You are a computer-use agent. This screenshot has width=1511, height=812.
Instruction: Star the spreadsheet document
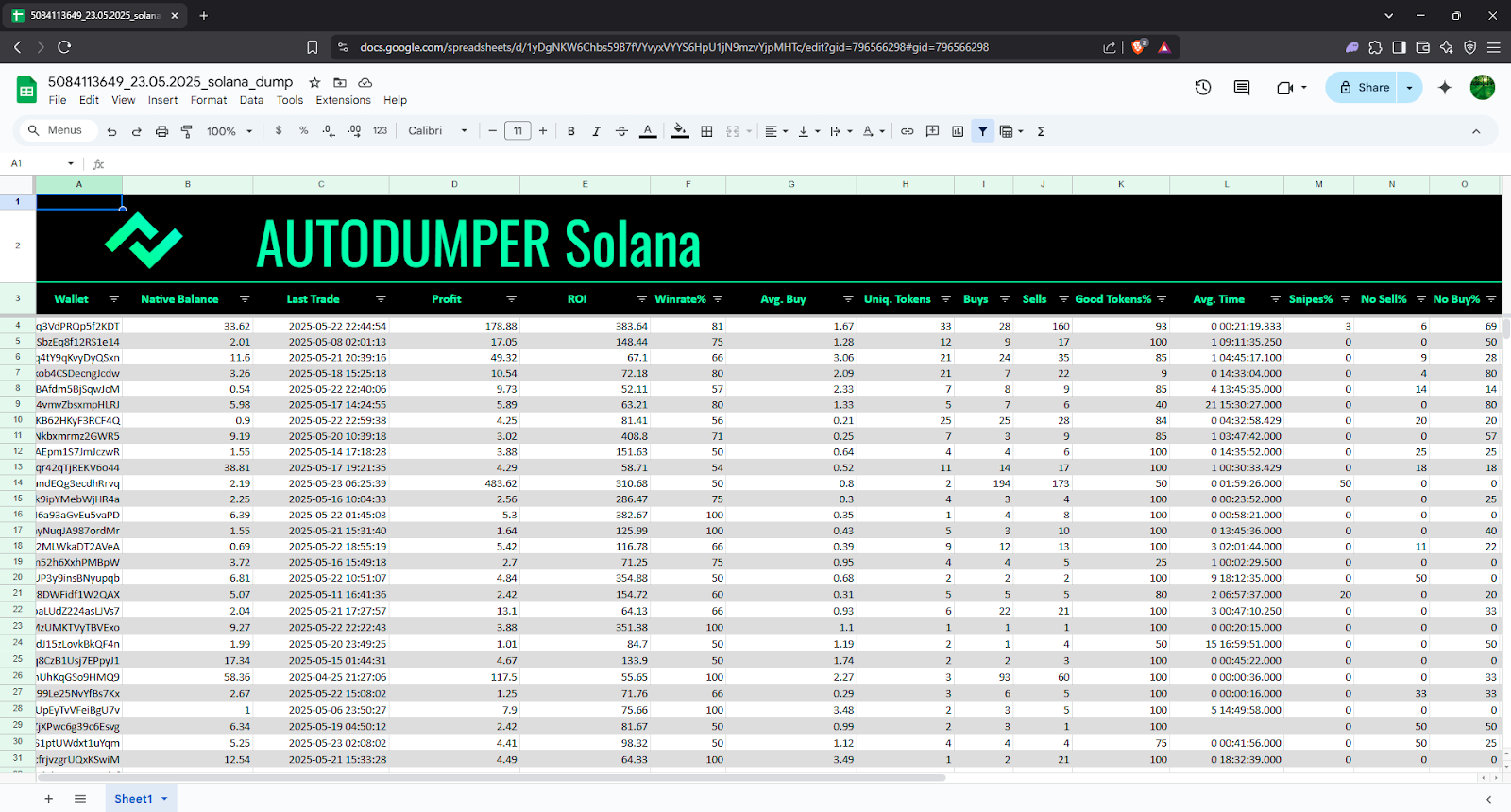pos(314,82)
